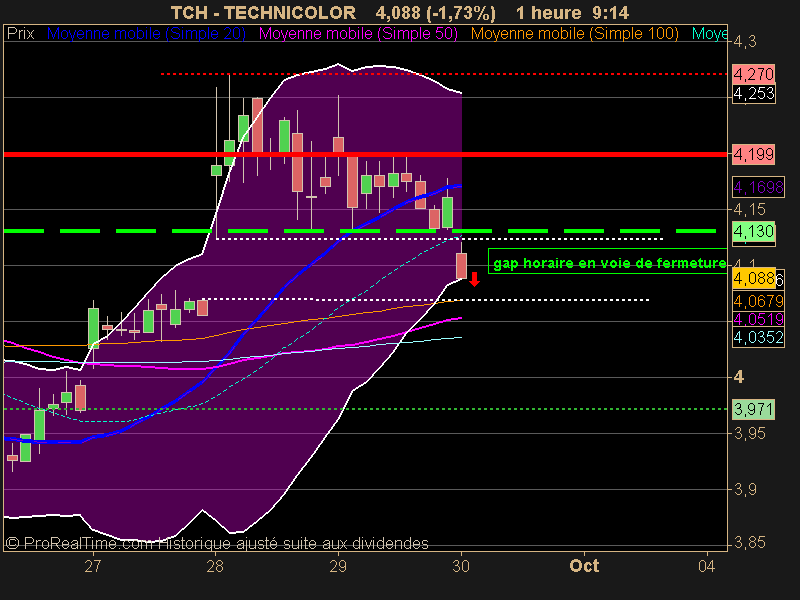Click the "3,9" price axis label
800x600 pixels.
[x=745, y=490]
